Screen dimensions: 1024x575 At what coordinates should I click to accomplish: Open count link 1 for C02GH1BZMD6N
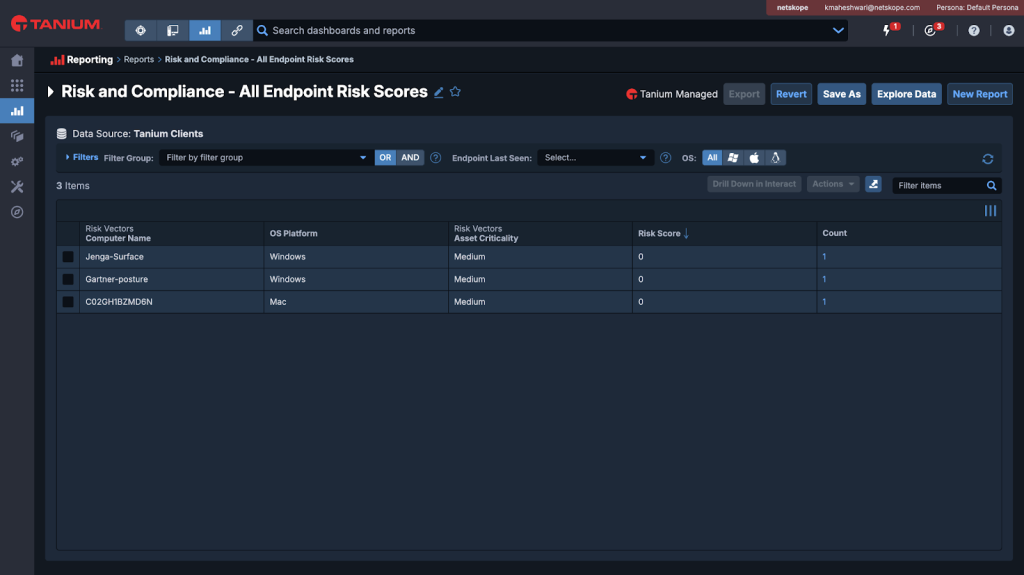click(824, 302)
